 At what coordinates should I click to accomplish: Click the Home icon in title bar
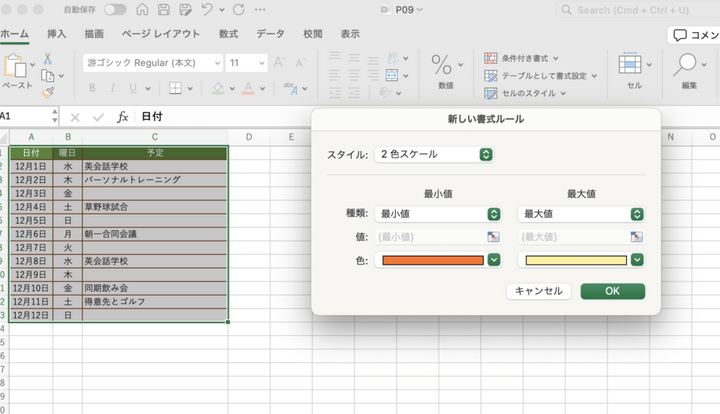[x=141, y=10]
